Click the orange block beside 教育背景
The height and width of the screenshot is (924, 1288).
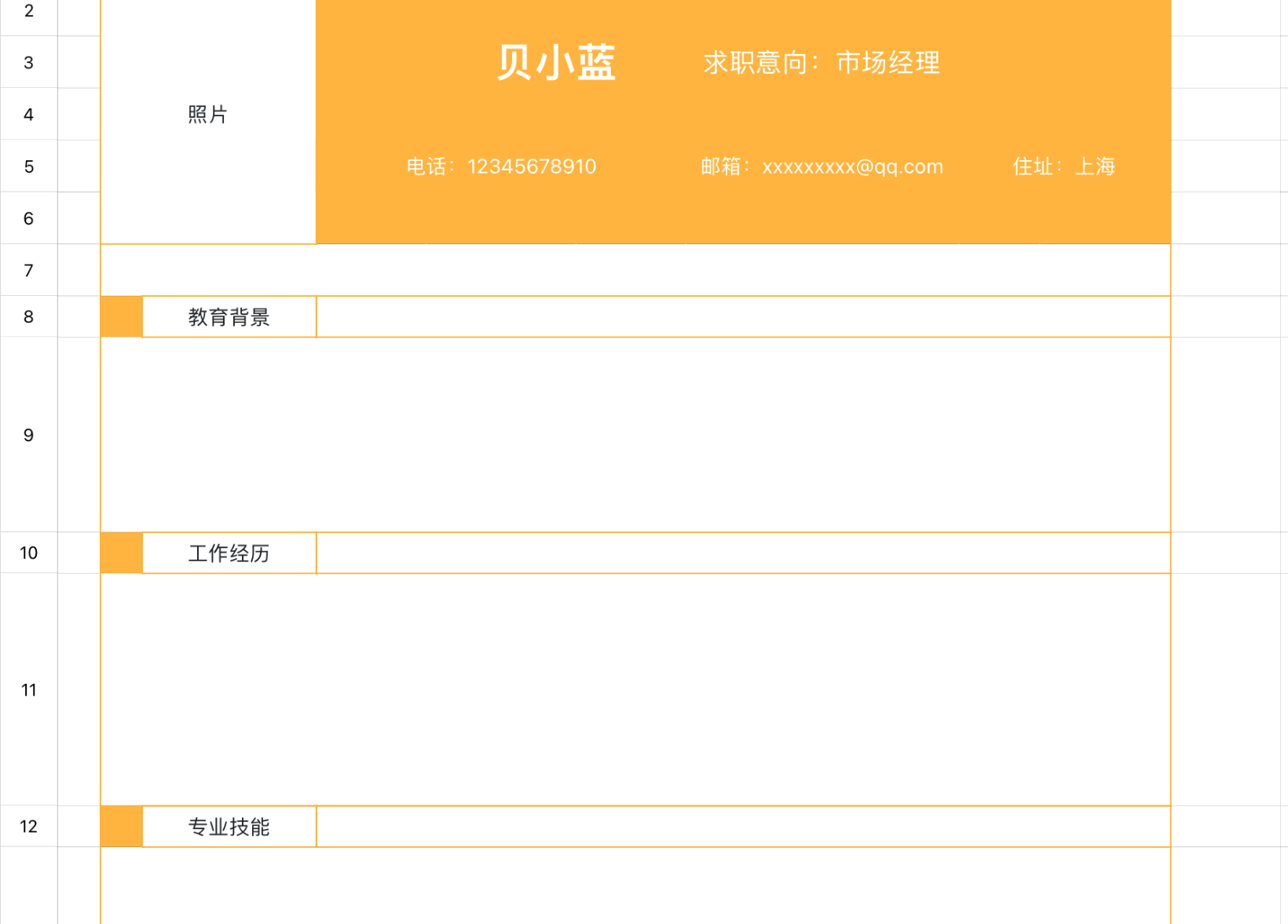[x=122, y=317]
